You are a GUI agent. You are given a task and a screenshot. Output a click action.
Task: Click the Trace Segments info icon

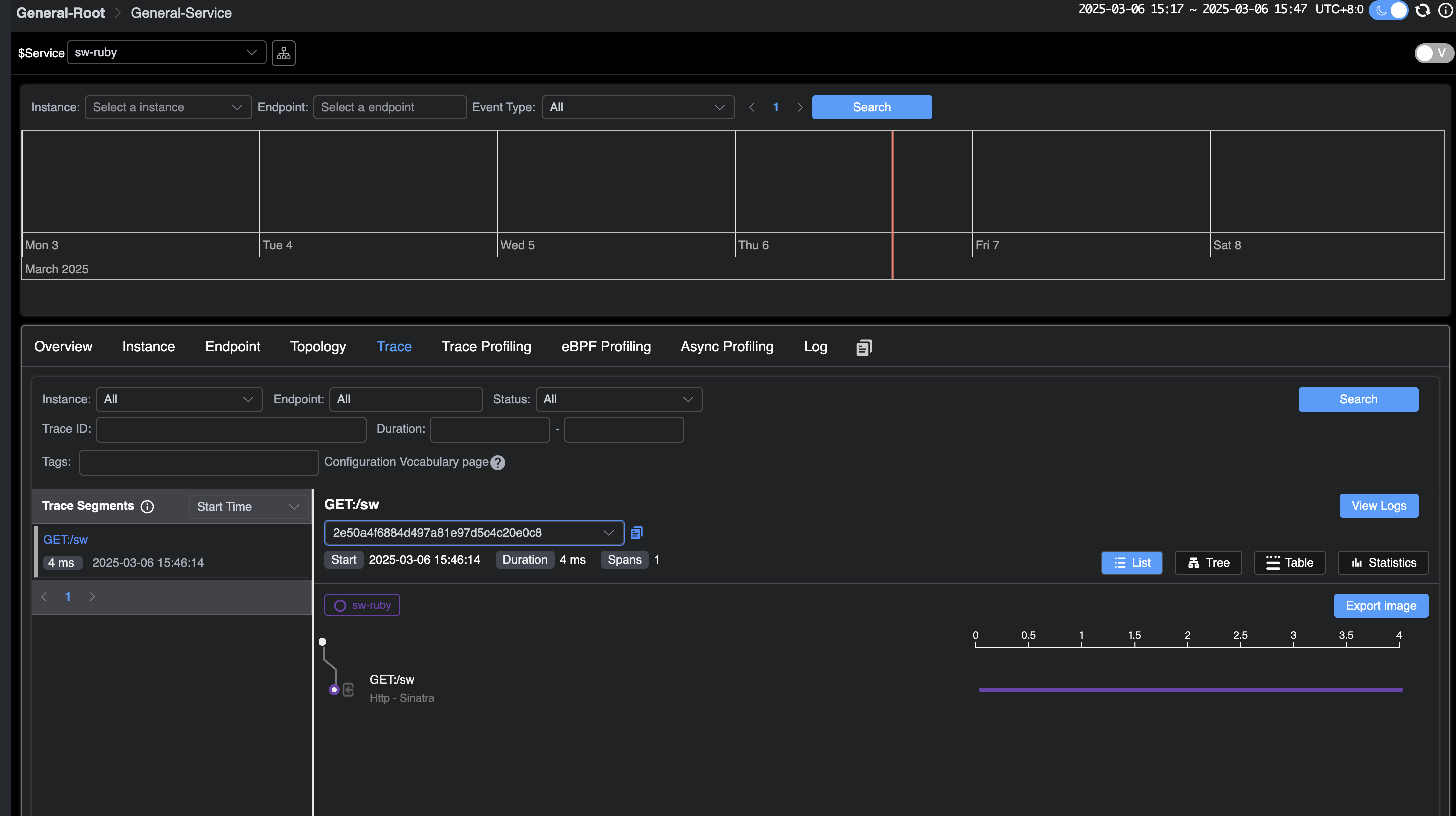(147, 506)
